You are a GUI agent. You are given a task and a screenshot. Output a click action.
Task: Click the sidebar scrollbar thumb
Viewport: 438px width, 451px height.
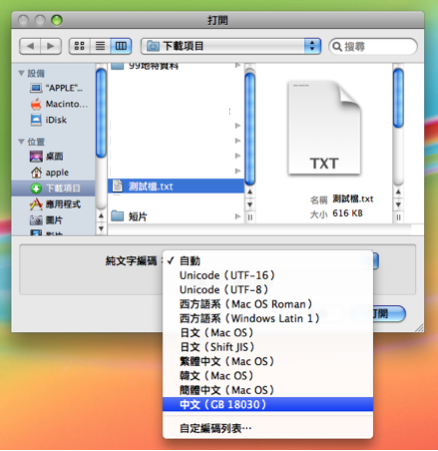click(x=101, y=113)
